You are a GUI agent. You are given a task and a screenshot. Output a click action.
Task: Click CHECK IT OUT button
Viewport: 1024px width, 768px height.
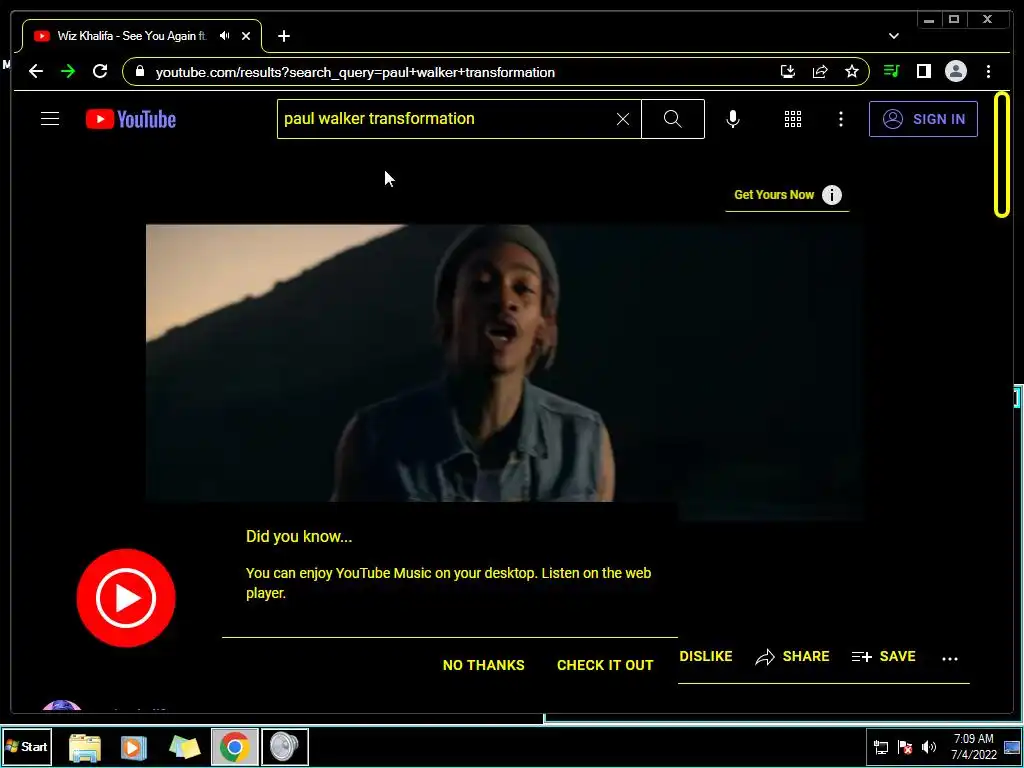[605, 665]
